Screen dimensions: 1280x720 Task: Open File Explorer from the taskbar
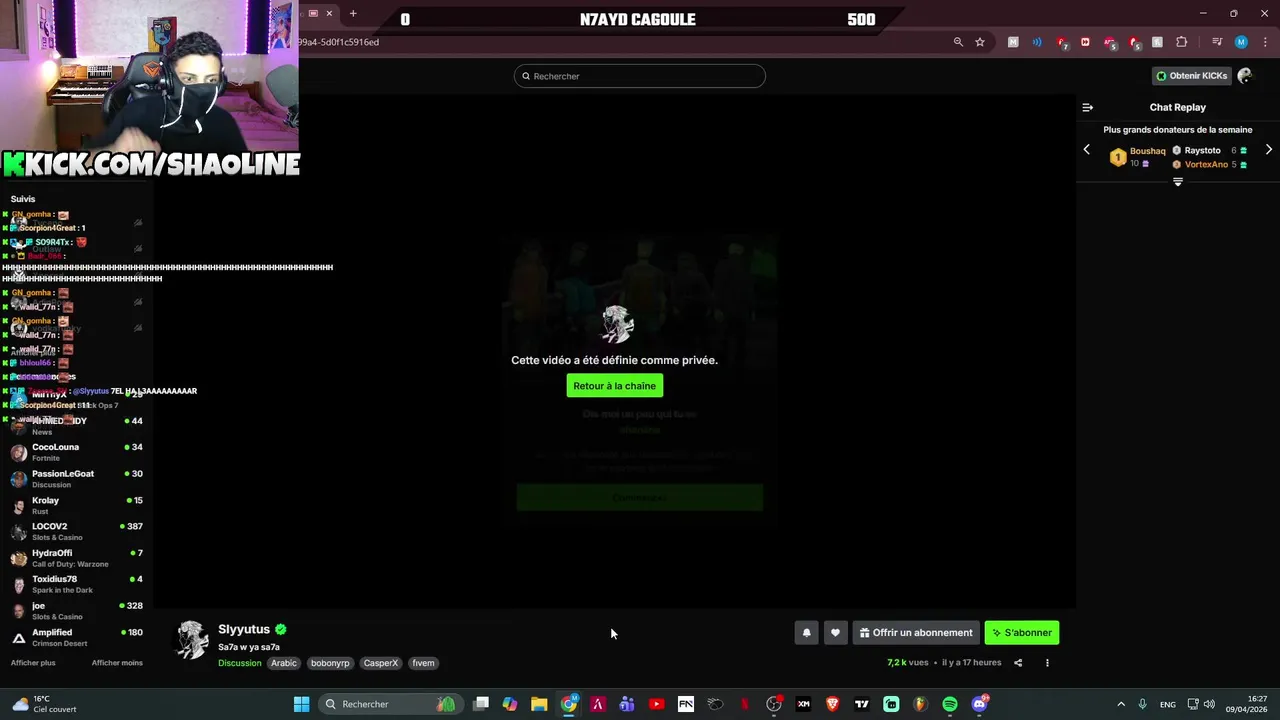tap(539, 704)
